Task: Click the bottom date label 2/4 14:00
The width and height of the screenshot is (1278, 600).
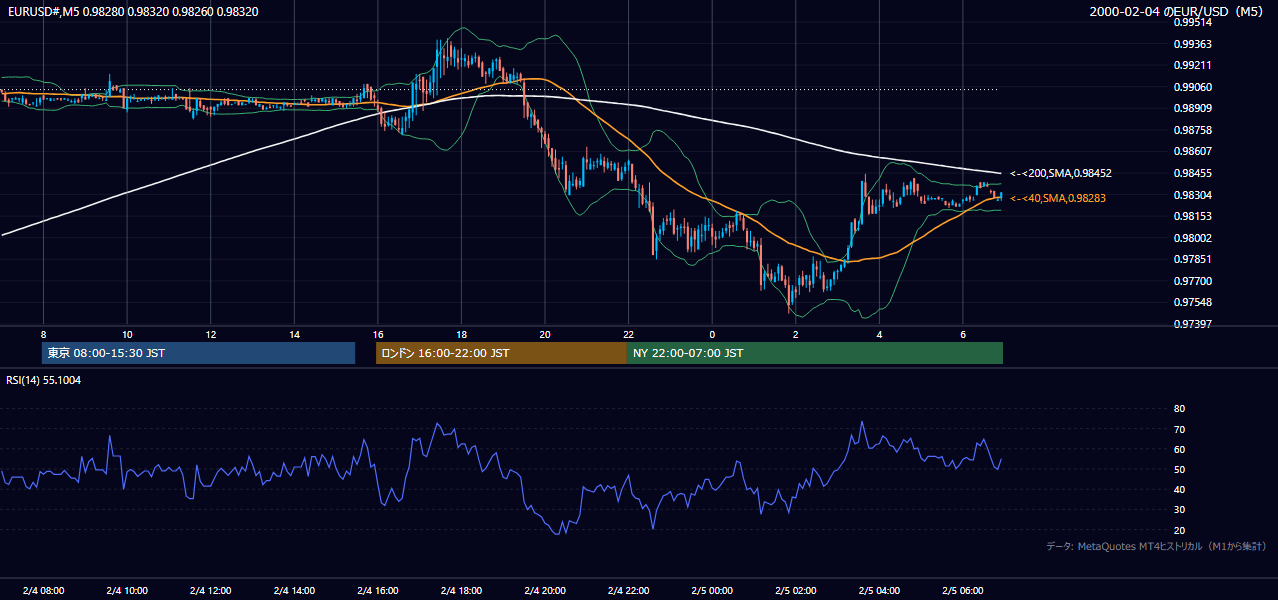Action: coord(294,590)
